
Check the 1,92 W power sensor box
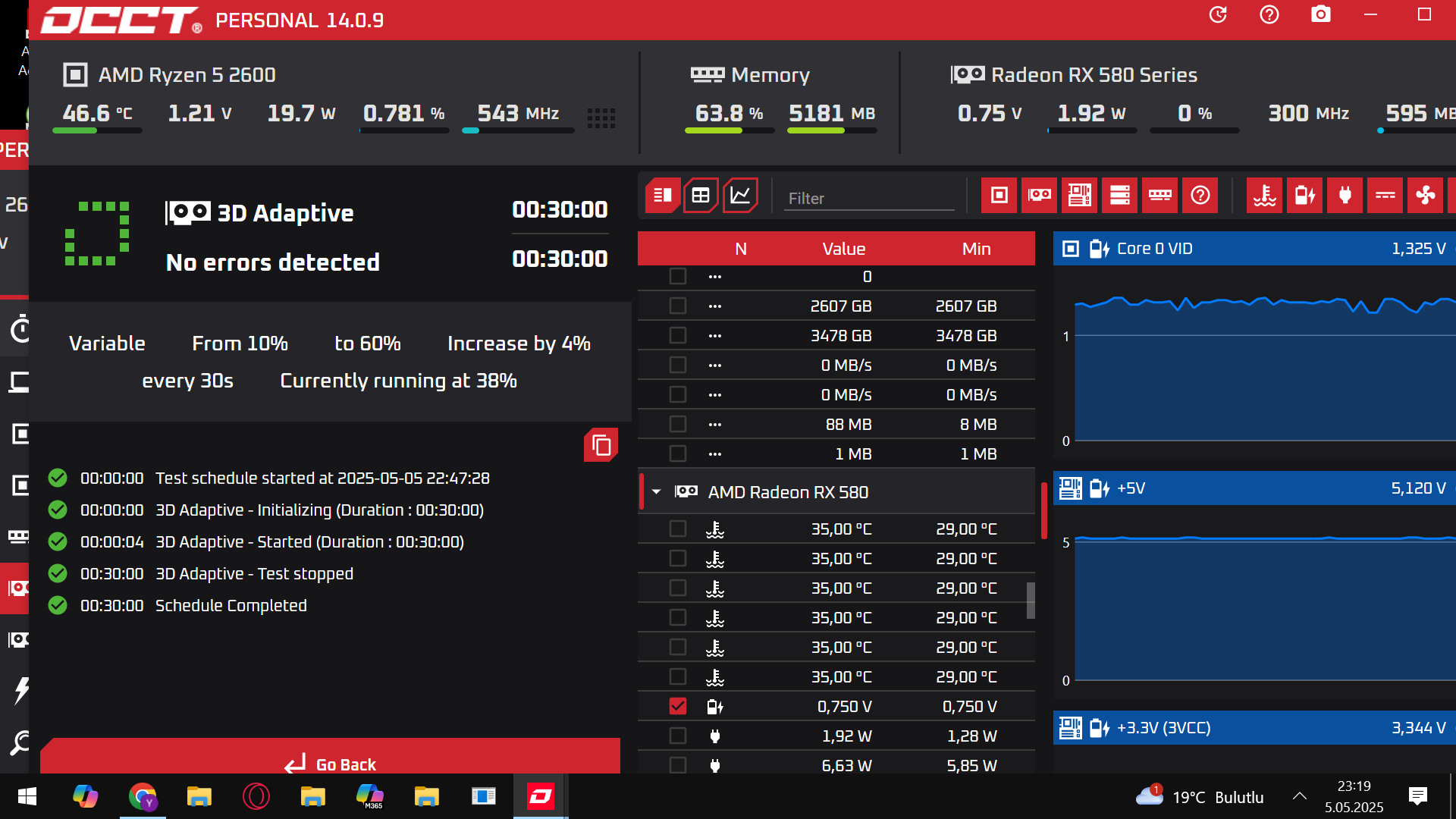point(678,736)
